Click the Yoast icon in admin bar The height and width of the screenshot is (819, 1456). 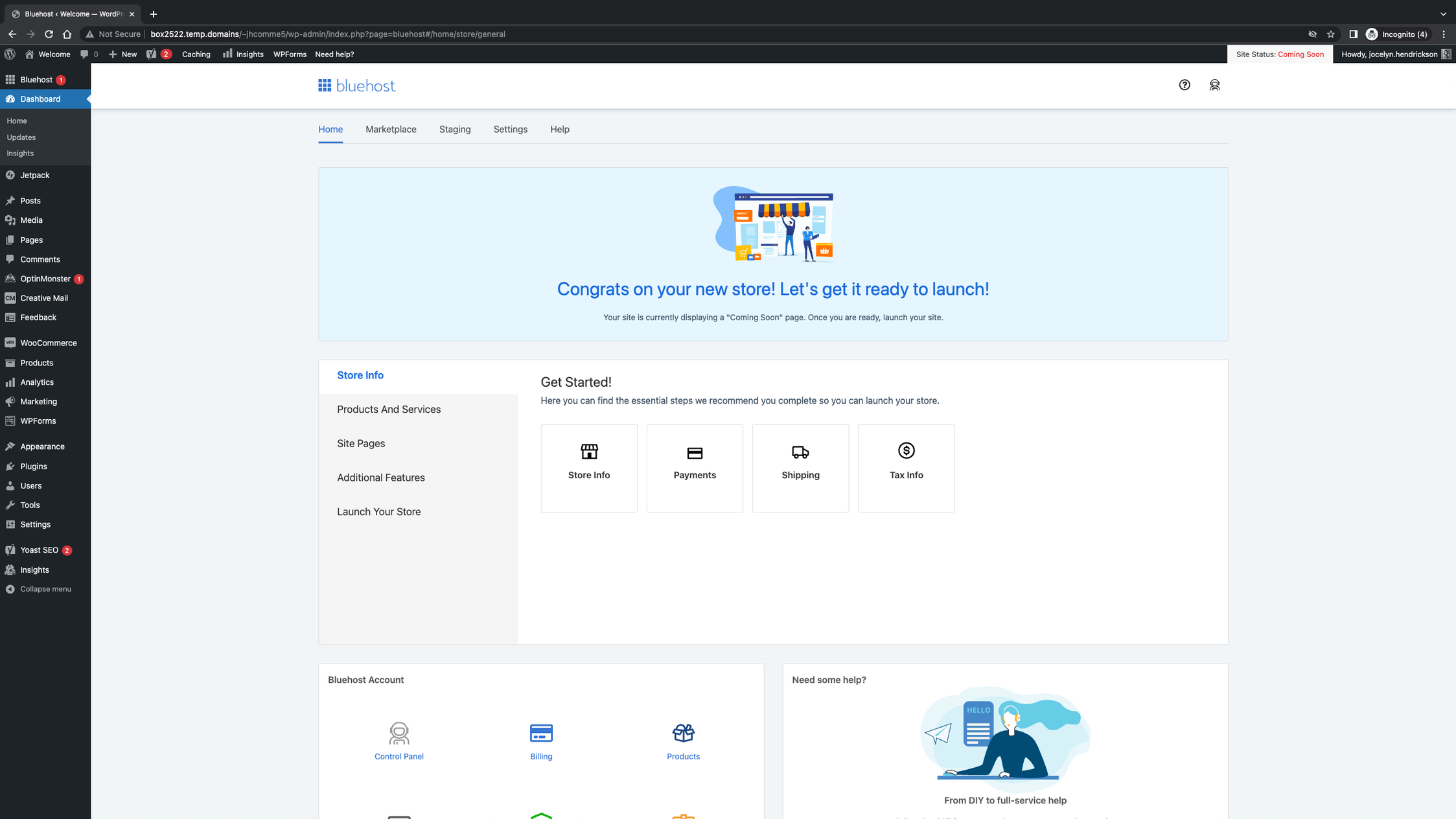point(159,54)
